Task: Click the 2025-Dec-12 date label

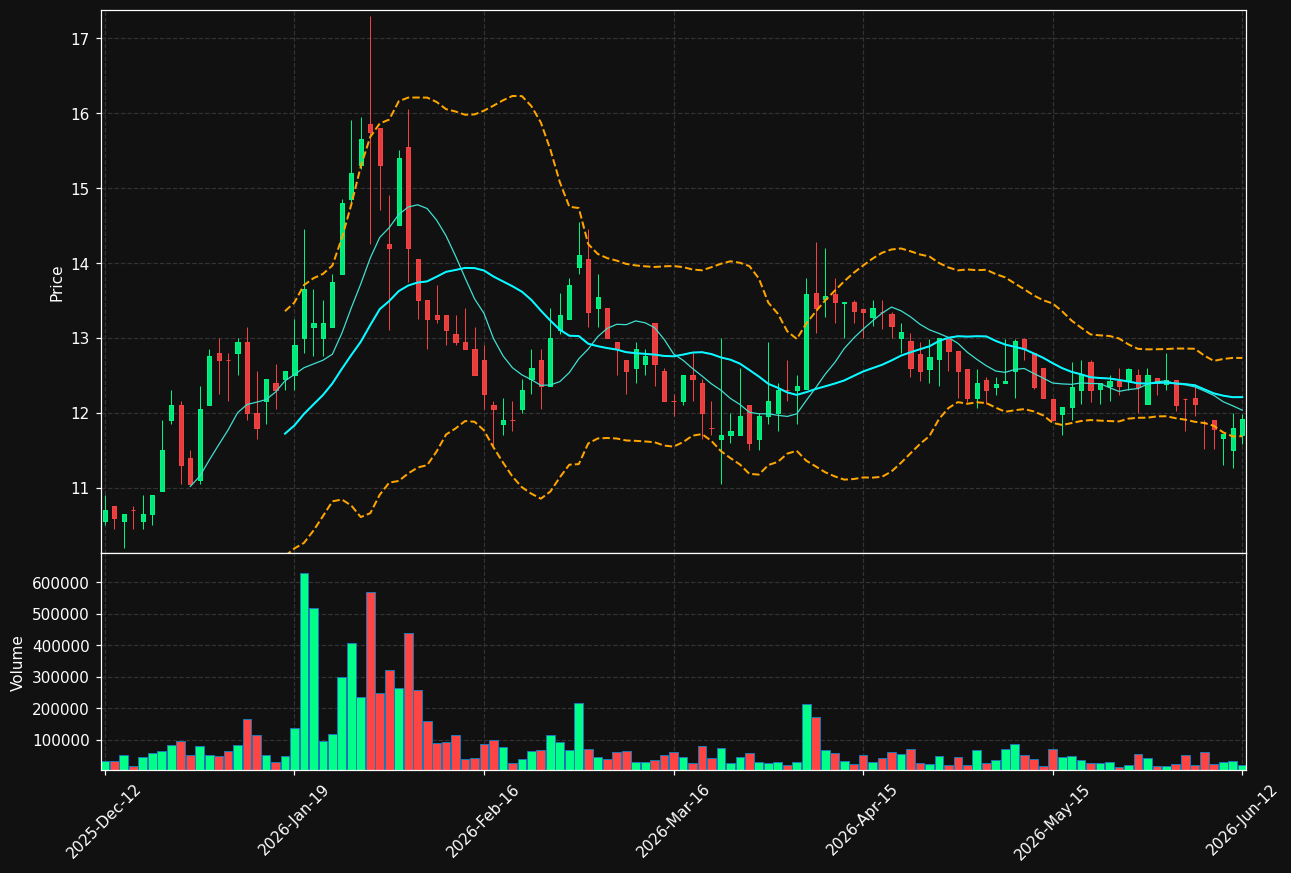Action: (103, 821)
